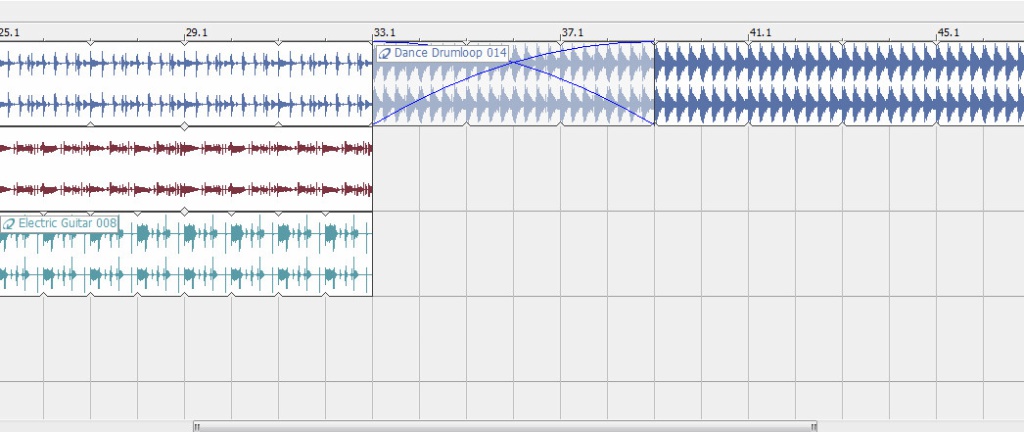Click the left zoom handle of the horizontal scrollbar
The width and height of the screenshot is (1024, 432).
(197, 427)
